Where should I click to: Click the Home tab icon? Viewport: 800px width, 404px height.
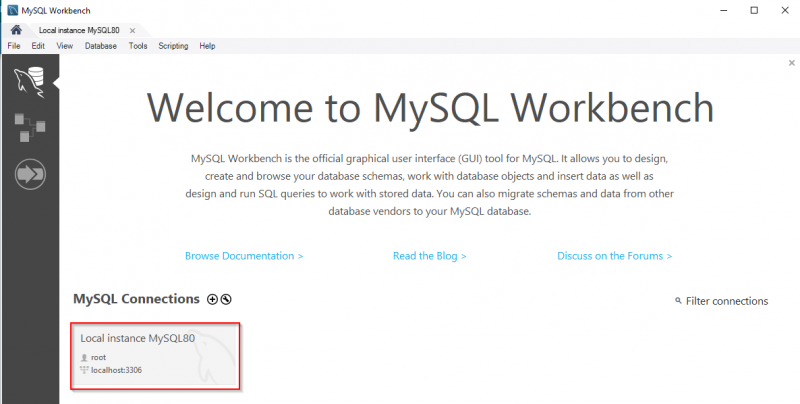[x=16, y=31]
